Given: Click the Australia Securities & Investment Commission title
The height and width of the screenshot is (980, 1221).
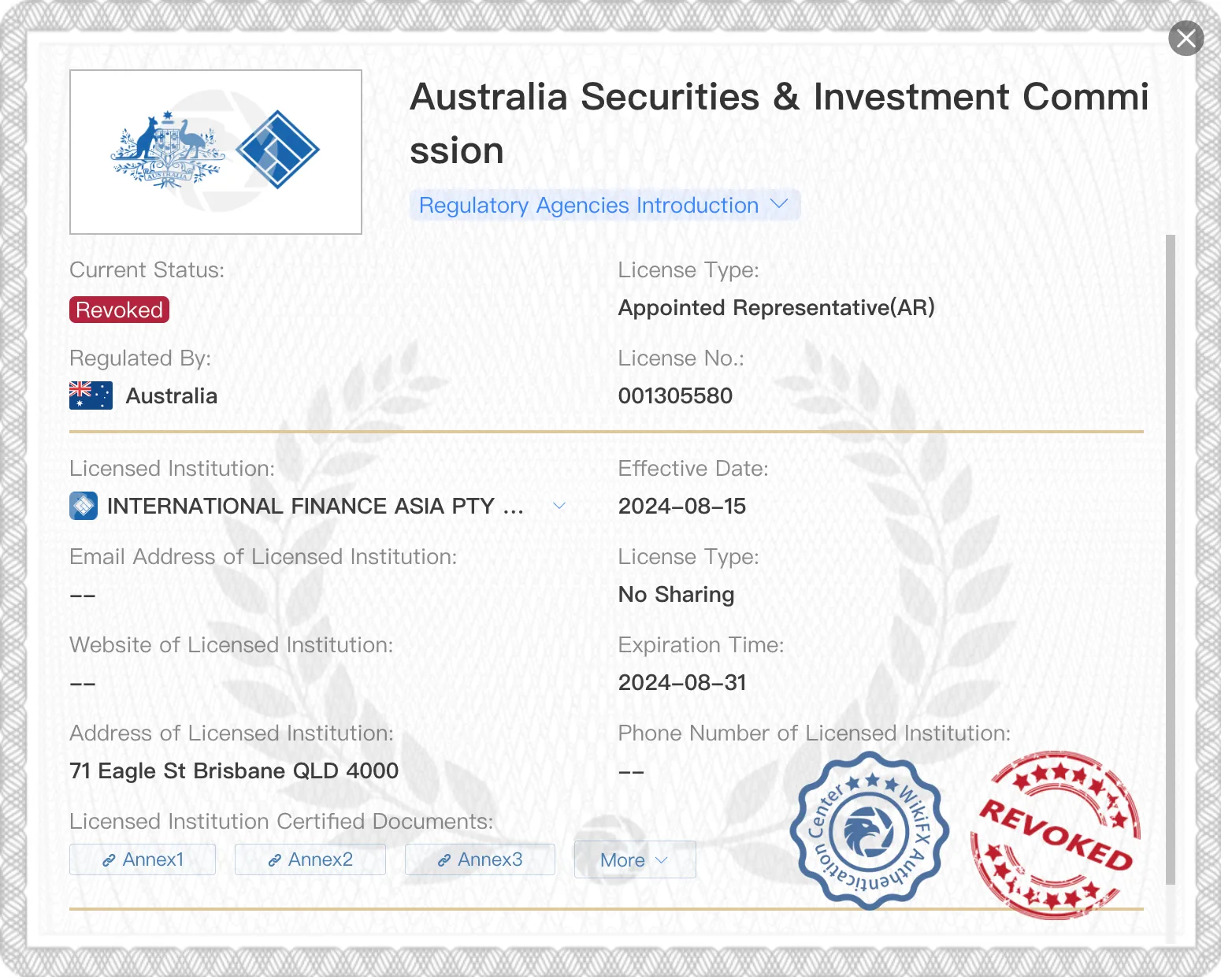Looking at the screenshot, I should point(779,123).
